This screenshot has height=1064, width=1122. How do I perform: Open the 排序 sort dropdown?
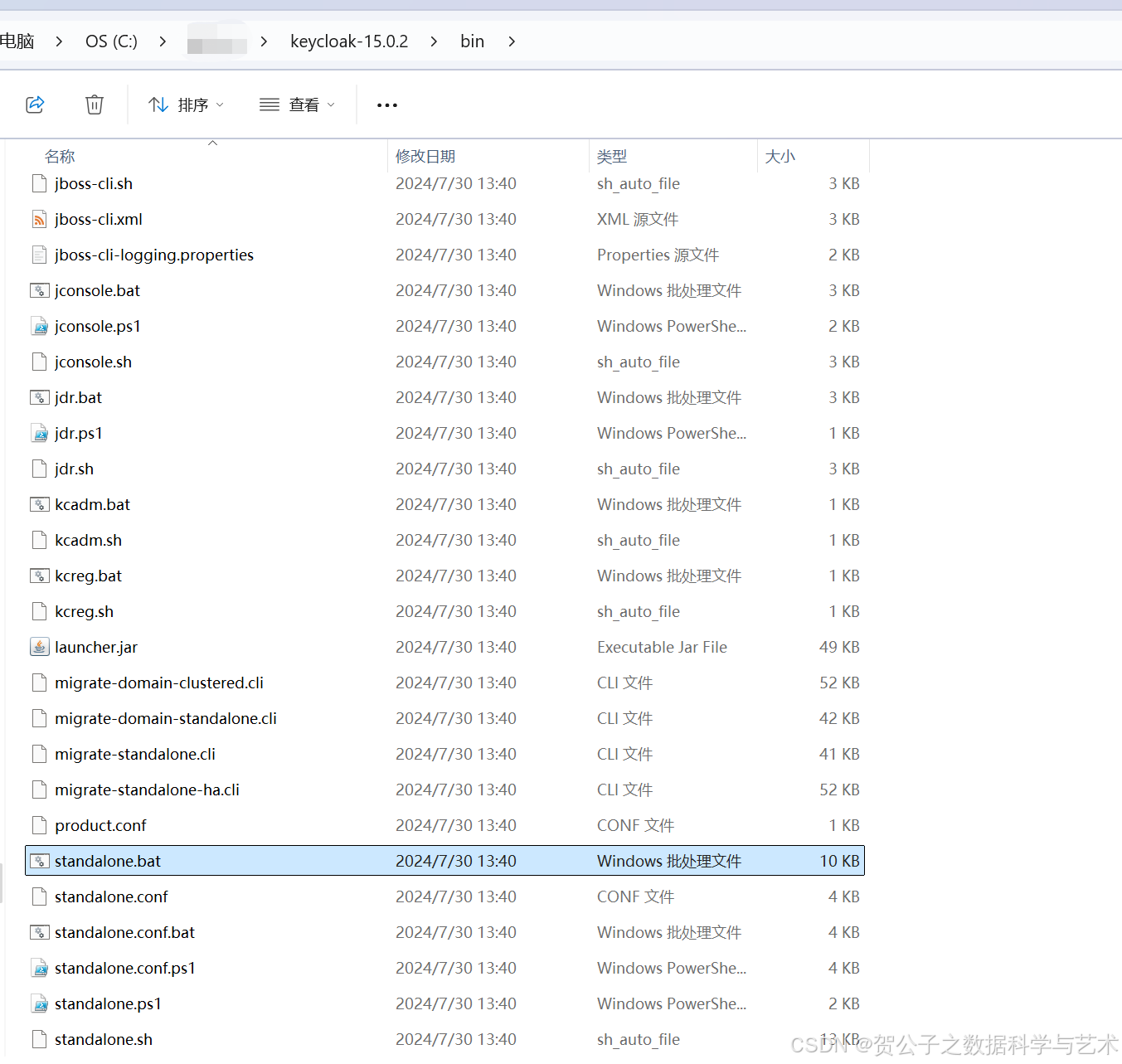coord(186,104)
